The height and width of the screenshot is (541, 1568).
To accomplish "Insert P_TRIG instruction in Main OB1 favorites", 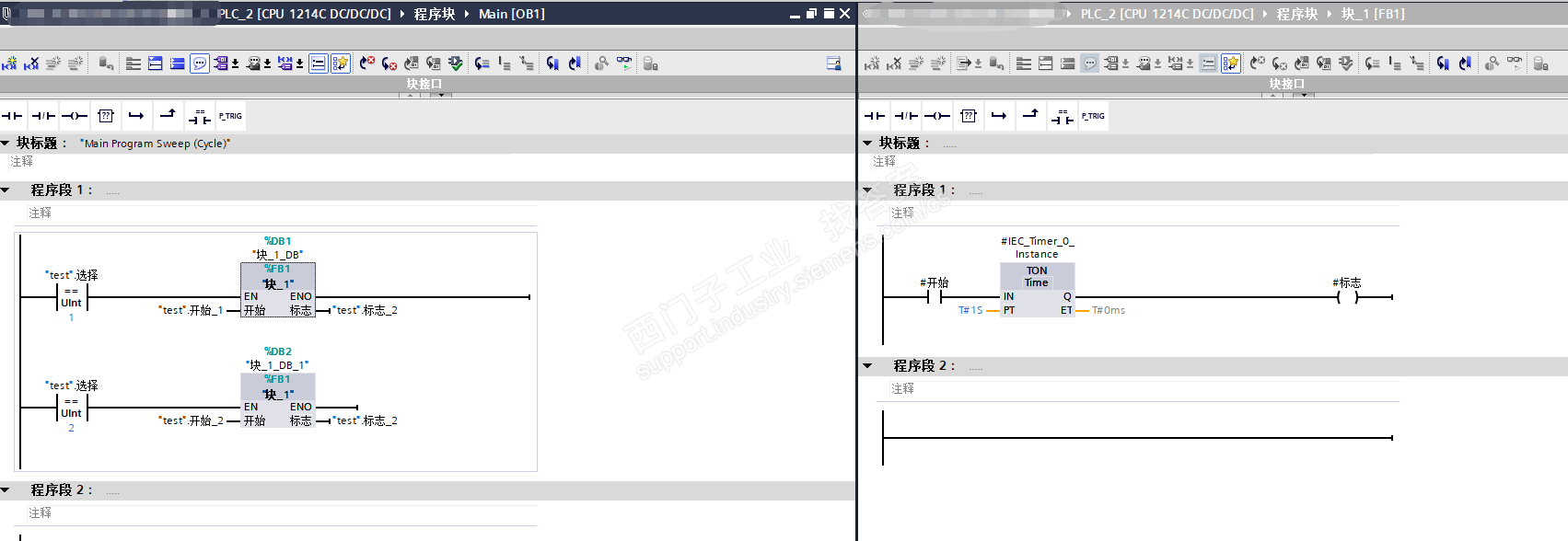I will click(230, 116).
